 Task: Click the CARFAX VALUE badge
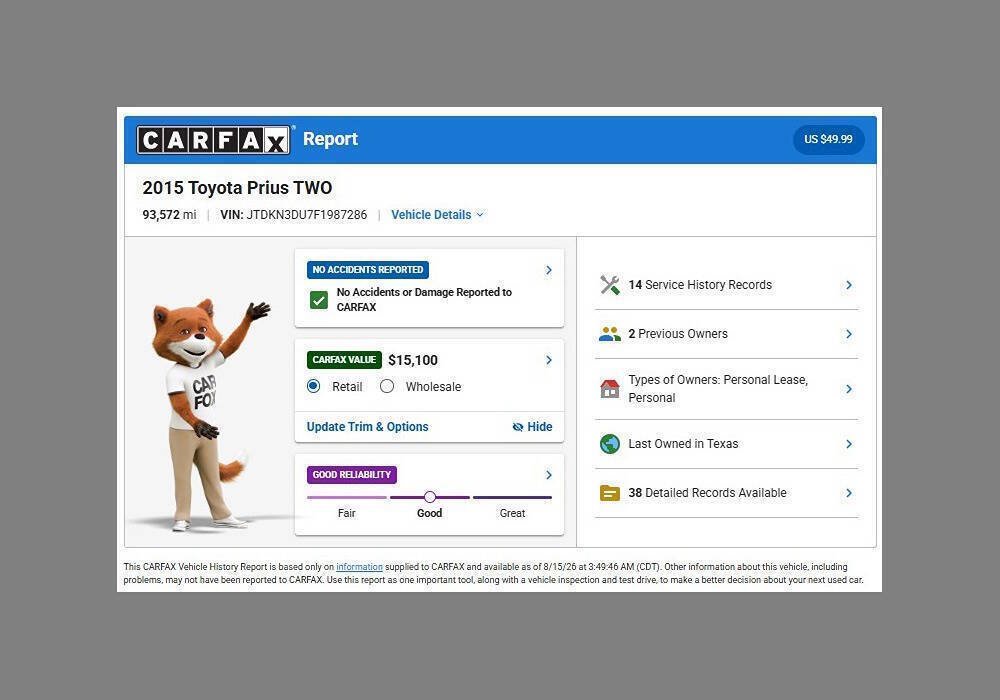coord(344,360)
